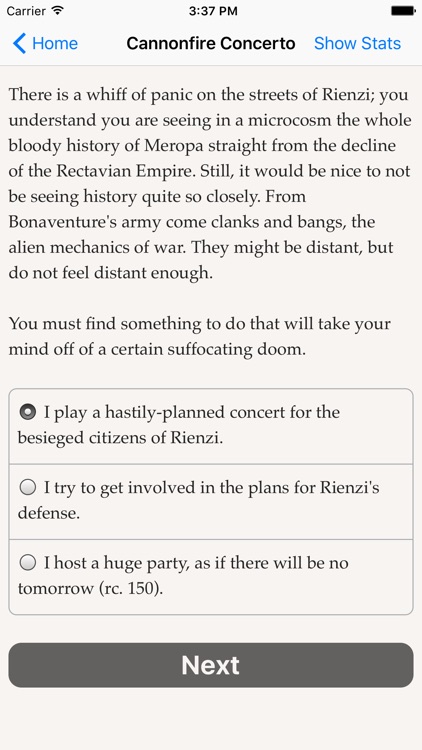
Task: Tap the word 'defense.' in second option
Action: [x=49, y=513]
